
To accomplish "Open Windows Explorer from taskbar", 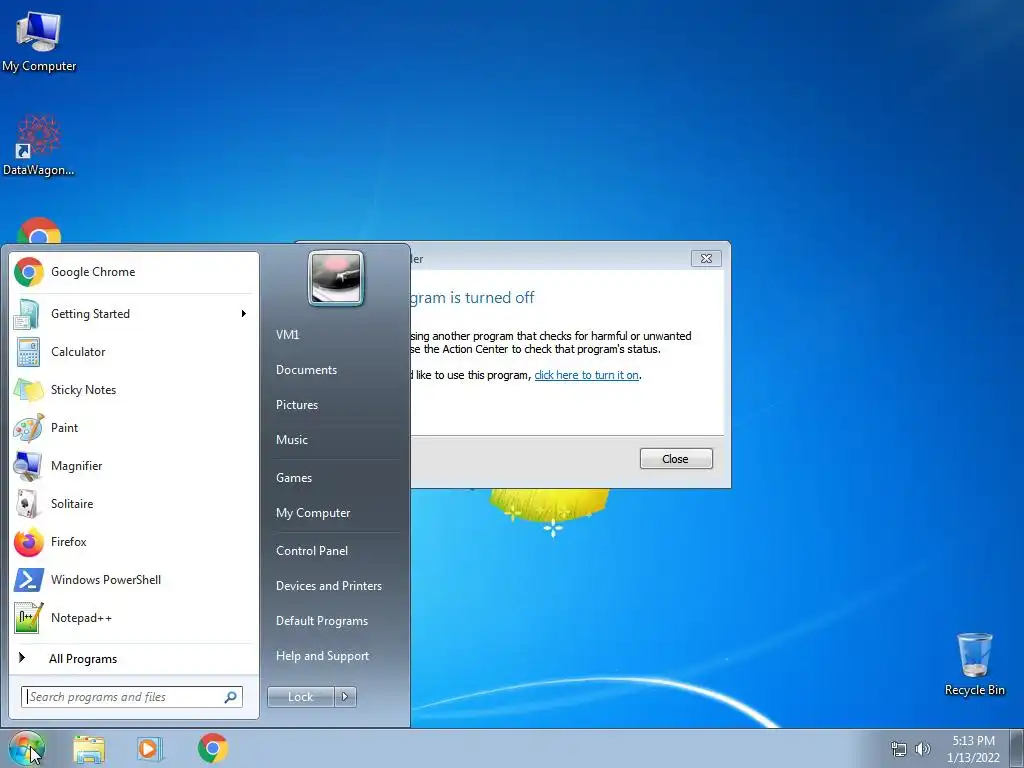I will [89, 748].
